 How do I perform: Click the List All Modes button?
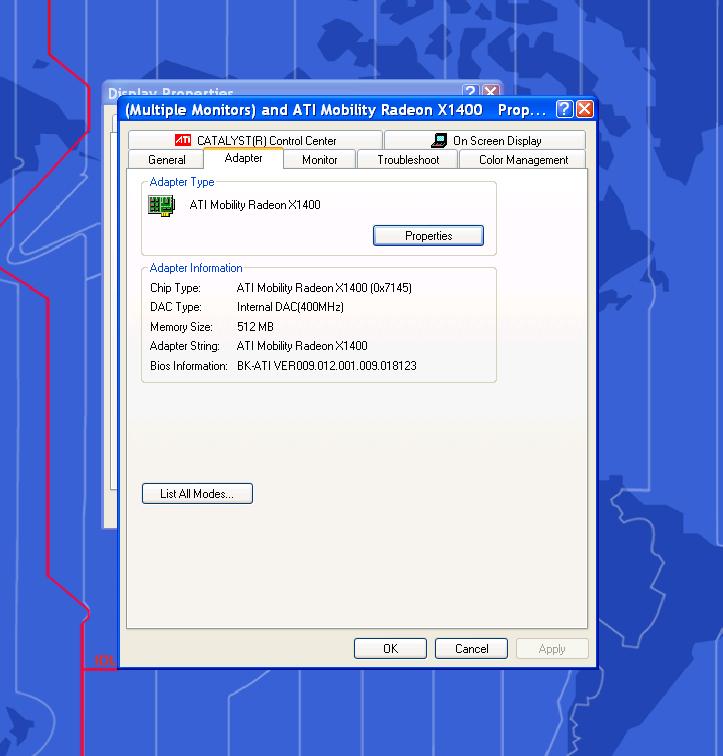pos(197,494)
